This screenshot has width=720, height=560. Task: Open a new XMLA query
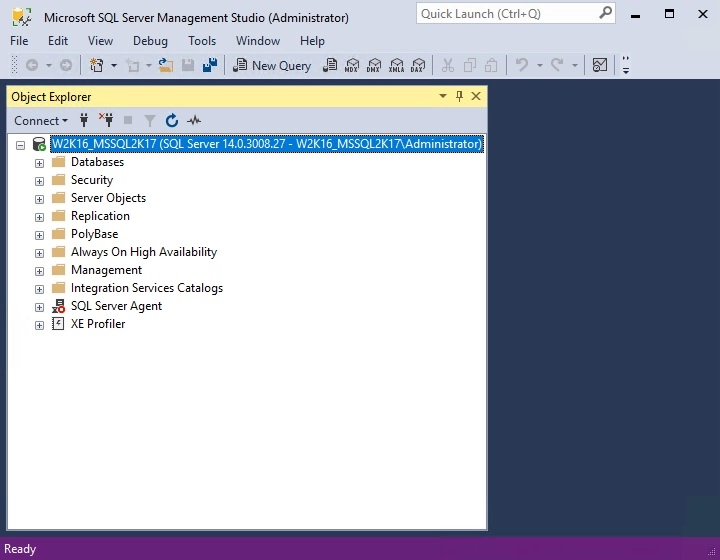(396, 66)
